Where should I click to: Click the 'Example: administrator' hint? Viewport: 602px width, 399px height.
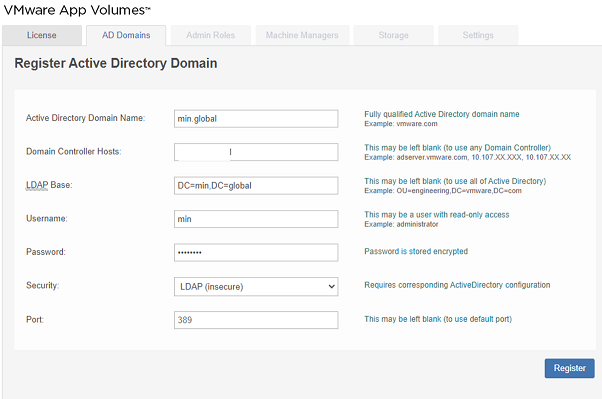point(401,224)
